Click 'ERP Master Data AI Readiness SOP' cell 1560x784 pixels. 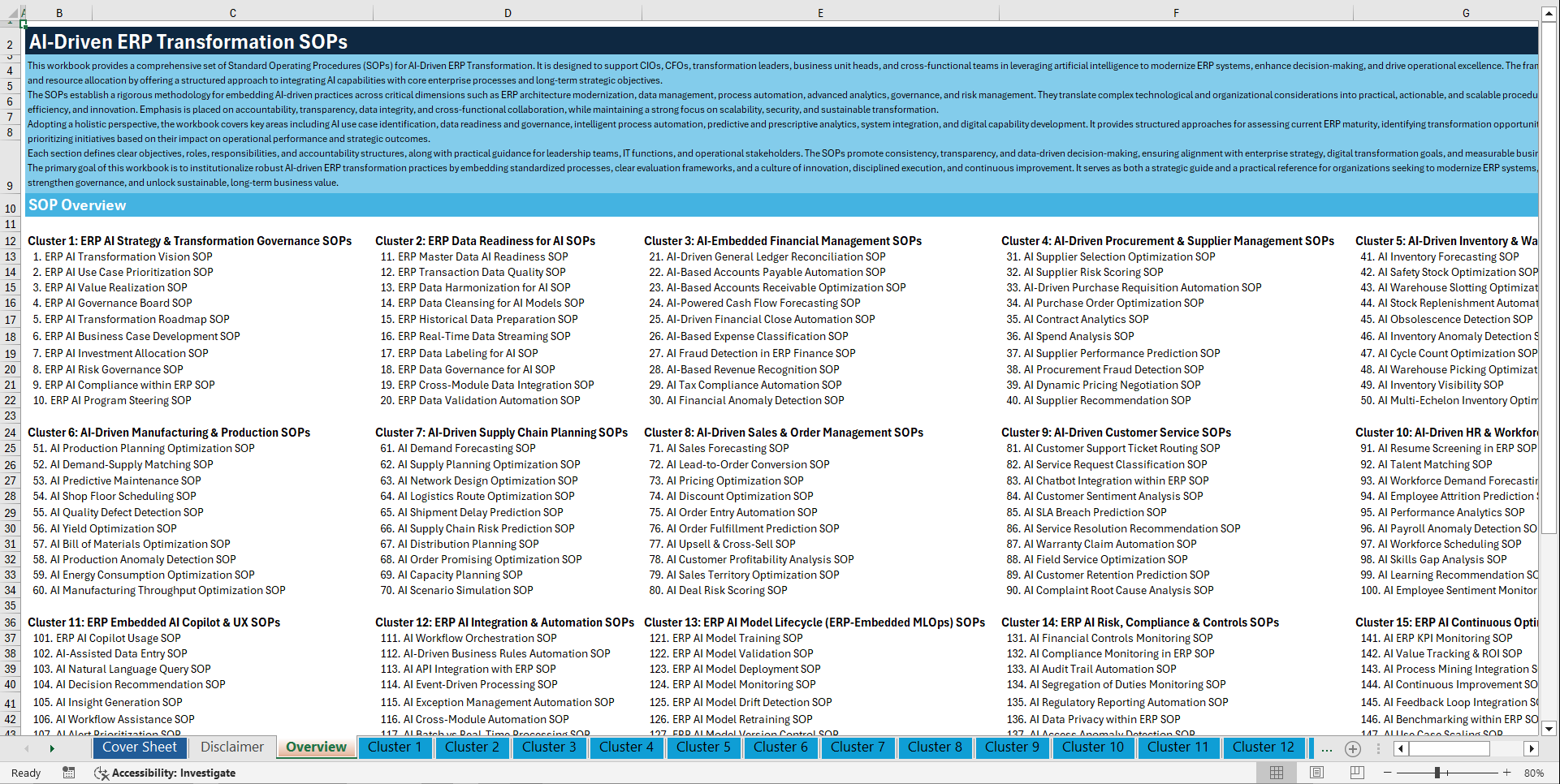pyautogui.click(x=474, y=256)
